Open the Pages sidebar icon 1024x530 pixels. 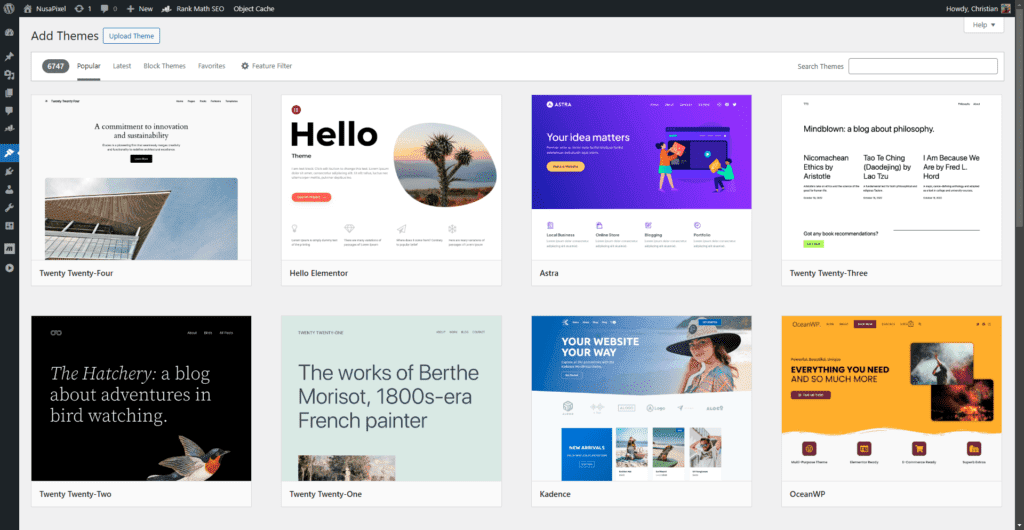click(9, 92)
